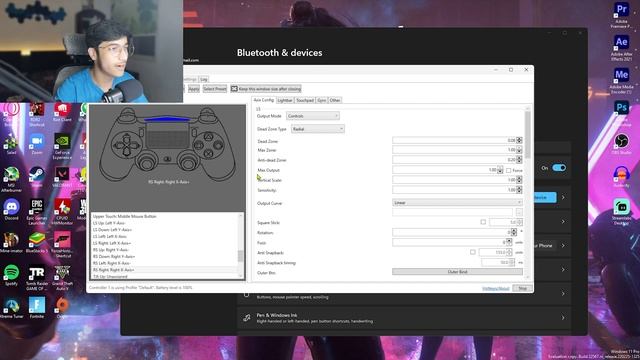Enable the Square Stick checkbox
The width and height of the screenshot is (640, 360).
pos(483,222)
